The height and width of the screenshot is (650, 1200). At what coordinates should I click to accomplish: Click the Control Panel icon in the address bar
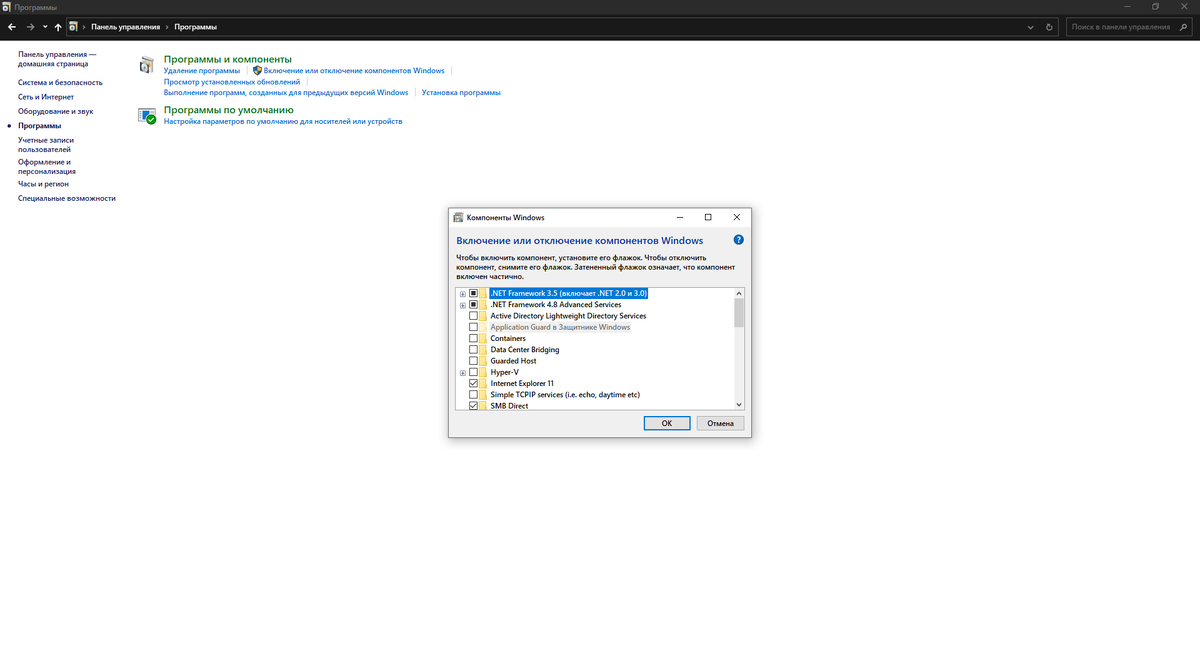tap(73, 27)
